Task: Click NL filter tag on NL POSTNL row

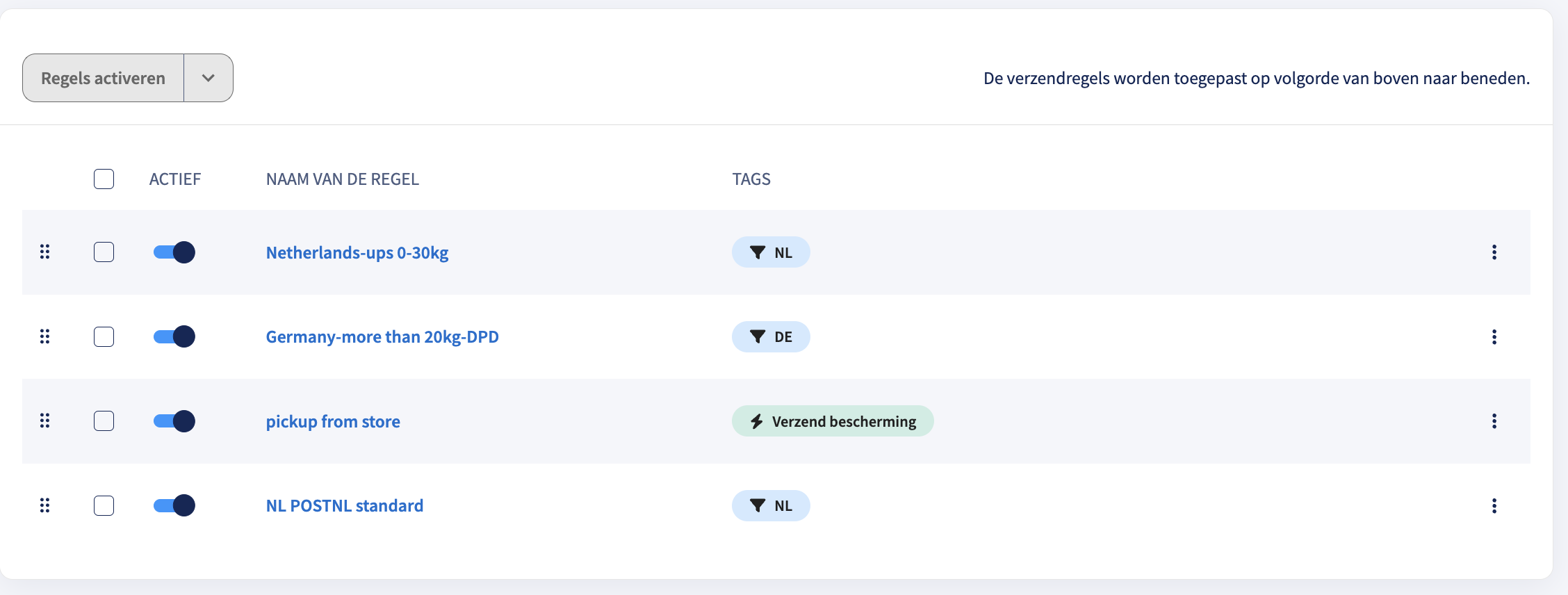Action: 771,506
